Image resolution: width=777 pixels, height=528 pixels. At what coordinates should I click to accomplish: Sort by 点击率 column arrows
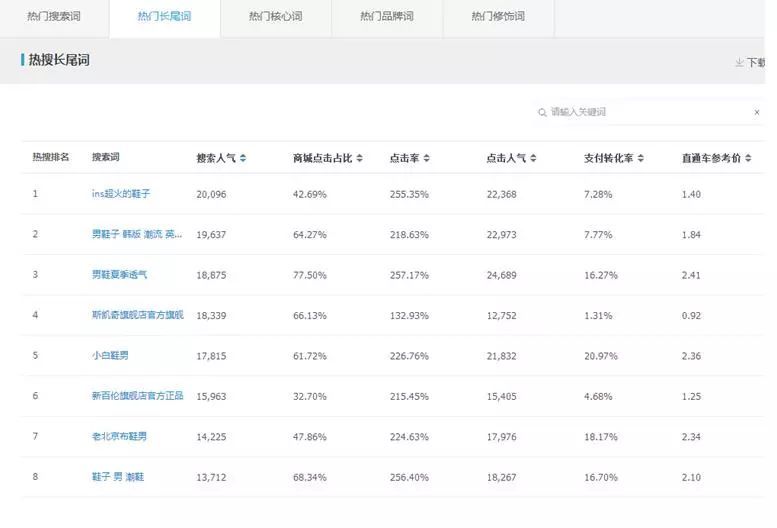pos(427,158)
